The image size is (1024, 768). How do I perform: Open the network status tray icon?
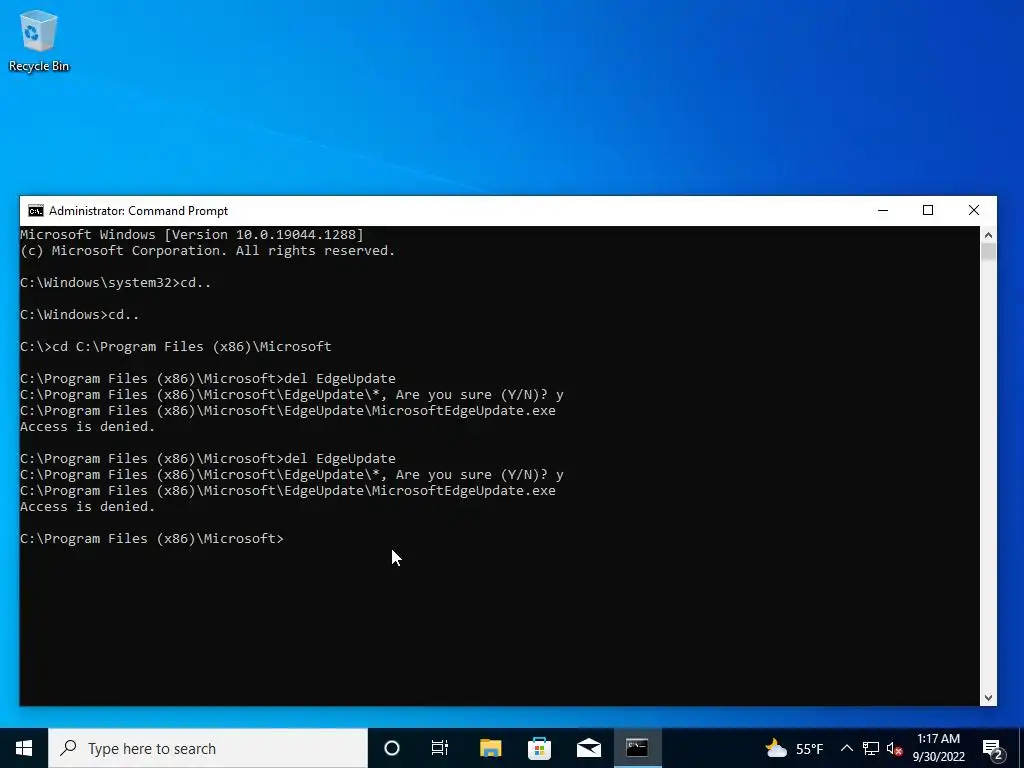(871, 748)
